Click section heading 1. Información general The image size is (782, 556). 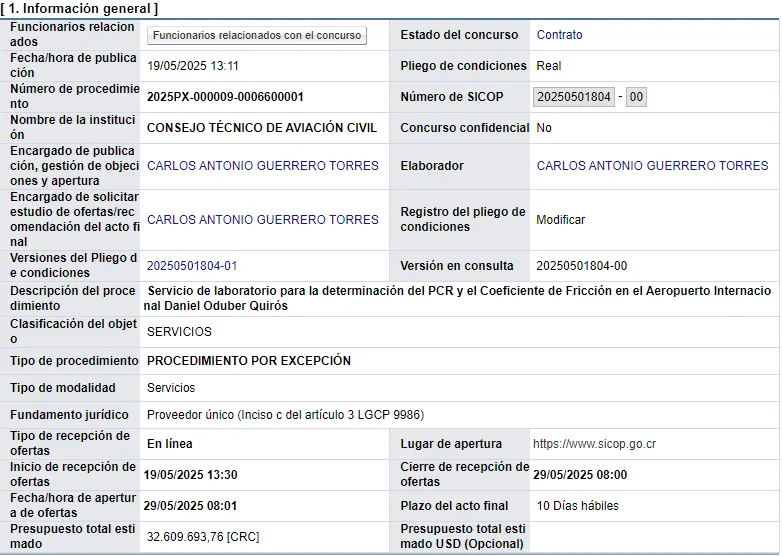[79, 8]
